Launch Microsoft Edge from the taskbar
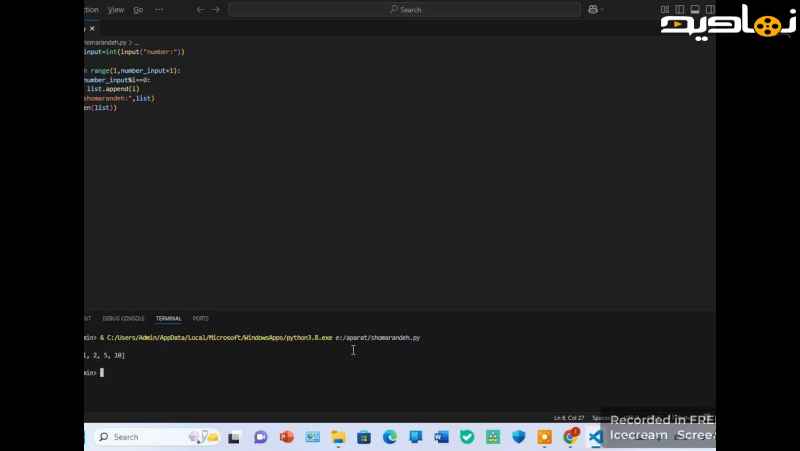This screenshot has height=451, width=800. (x=390, y=437)
